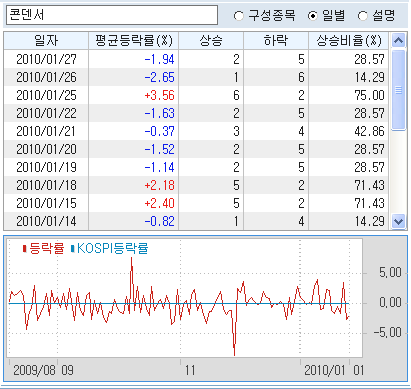The width and height of the screenshot is (411, 389).
Task: Click the 일자 column header
Action: point(46,41)
